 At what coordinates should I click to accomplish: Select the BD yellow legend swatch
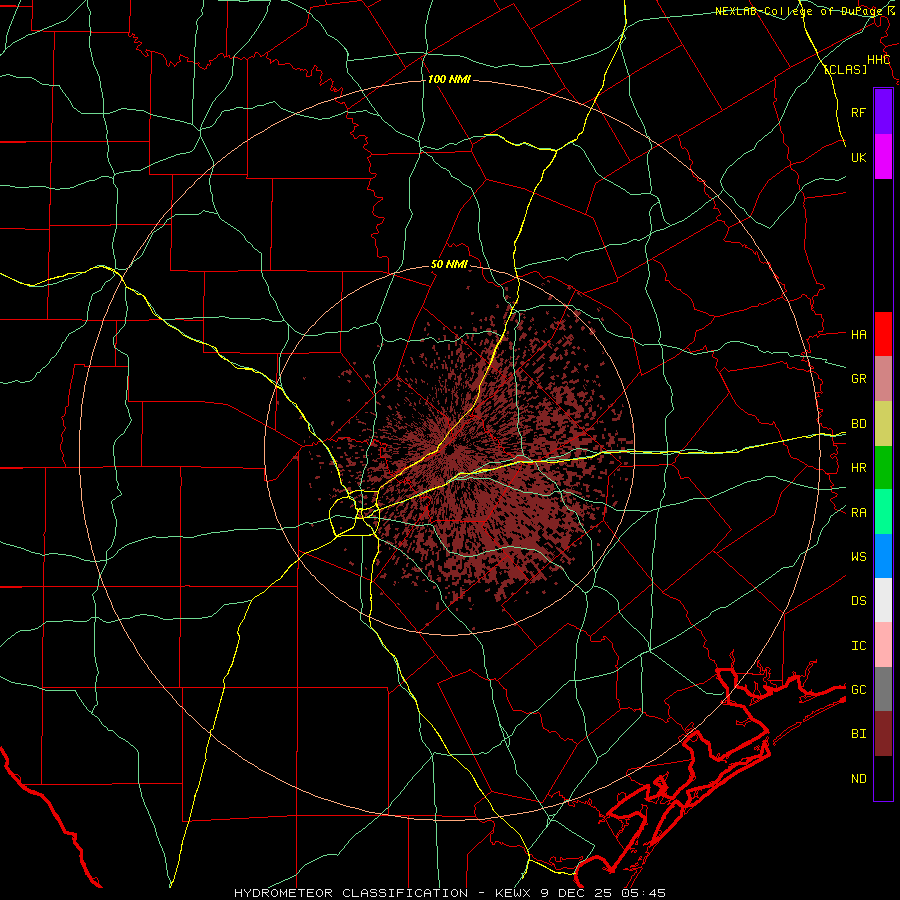[x=883, y=423]
